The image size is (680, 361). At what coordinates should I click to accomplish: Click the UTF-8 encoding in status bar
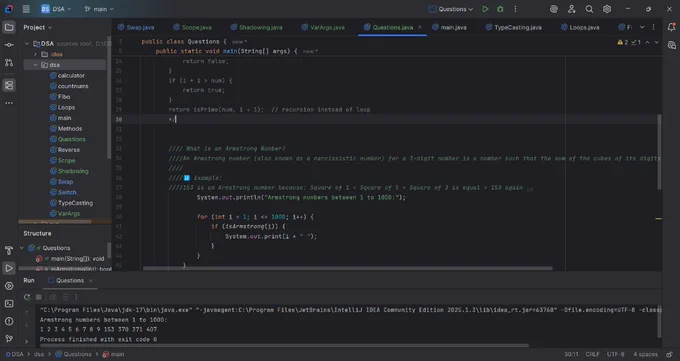pos(615,354)
